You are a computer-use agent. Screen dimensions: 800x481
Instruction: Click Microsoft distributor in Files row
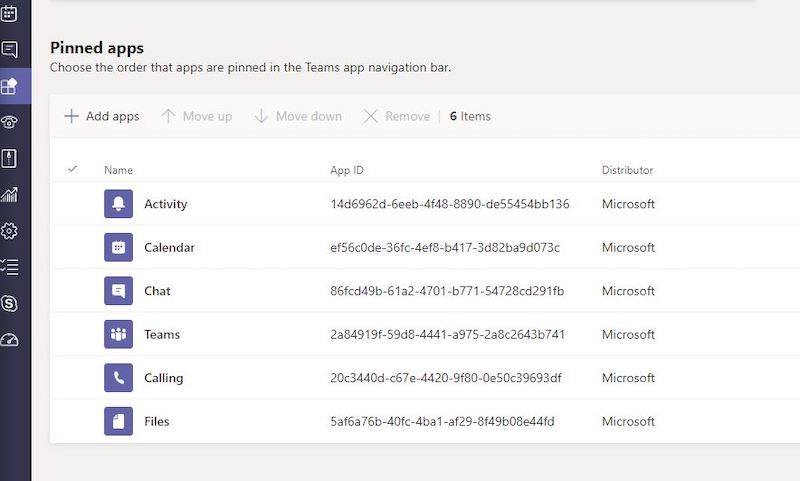[628, 421]
